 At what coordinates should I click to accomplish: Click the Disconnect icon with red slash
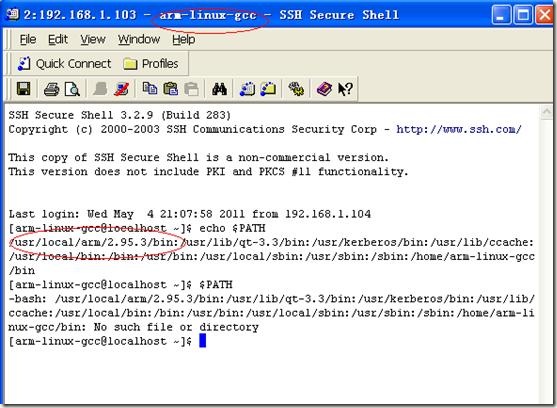(121, 89)
